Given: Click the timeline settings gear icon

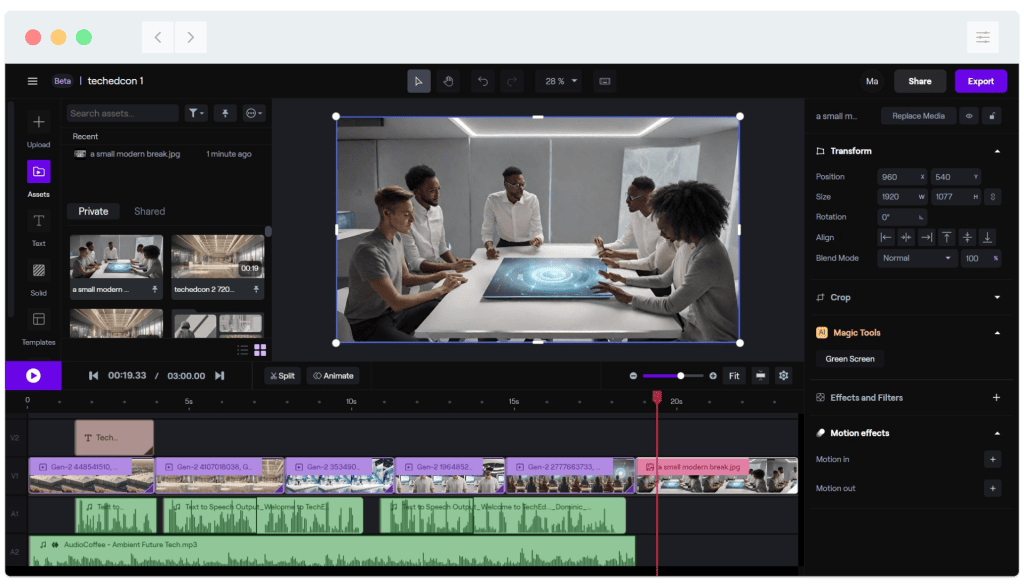Looking at the screenshot, I should pos(782,375).
